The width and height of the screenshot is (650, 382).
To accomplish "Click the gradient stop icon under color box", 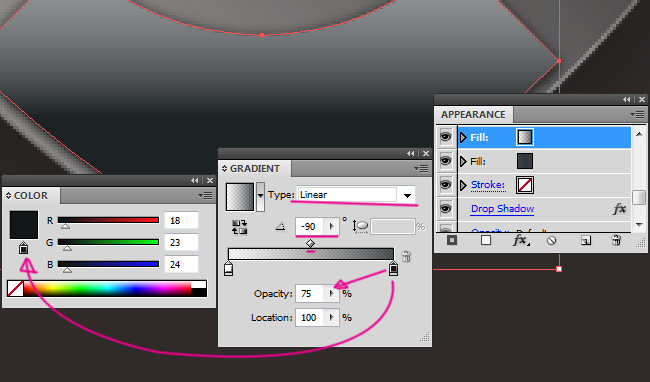I will tap(24, 248).
